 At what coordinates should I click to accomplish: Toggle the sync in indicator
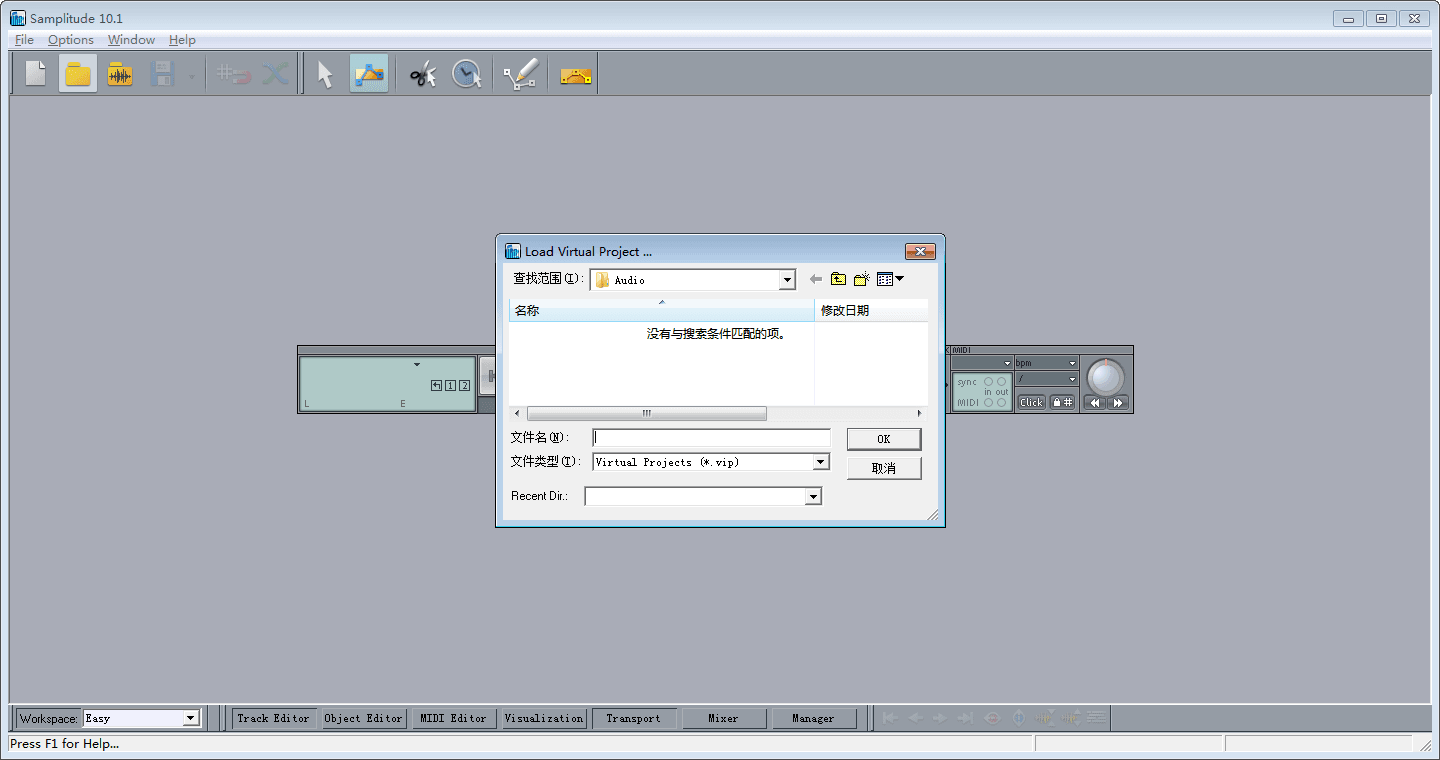click(x=988, y=381)
